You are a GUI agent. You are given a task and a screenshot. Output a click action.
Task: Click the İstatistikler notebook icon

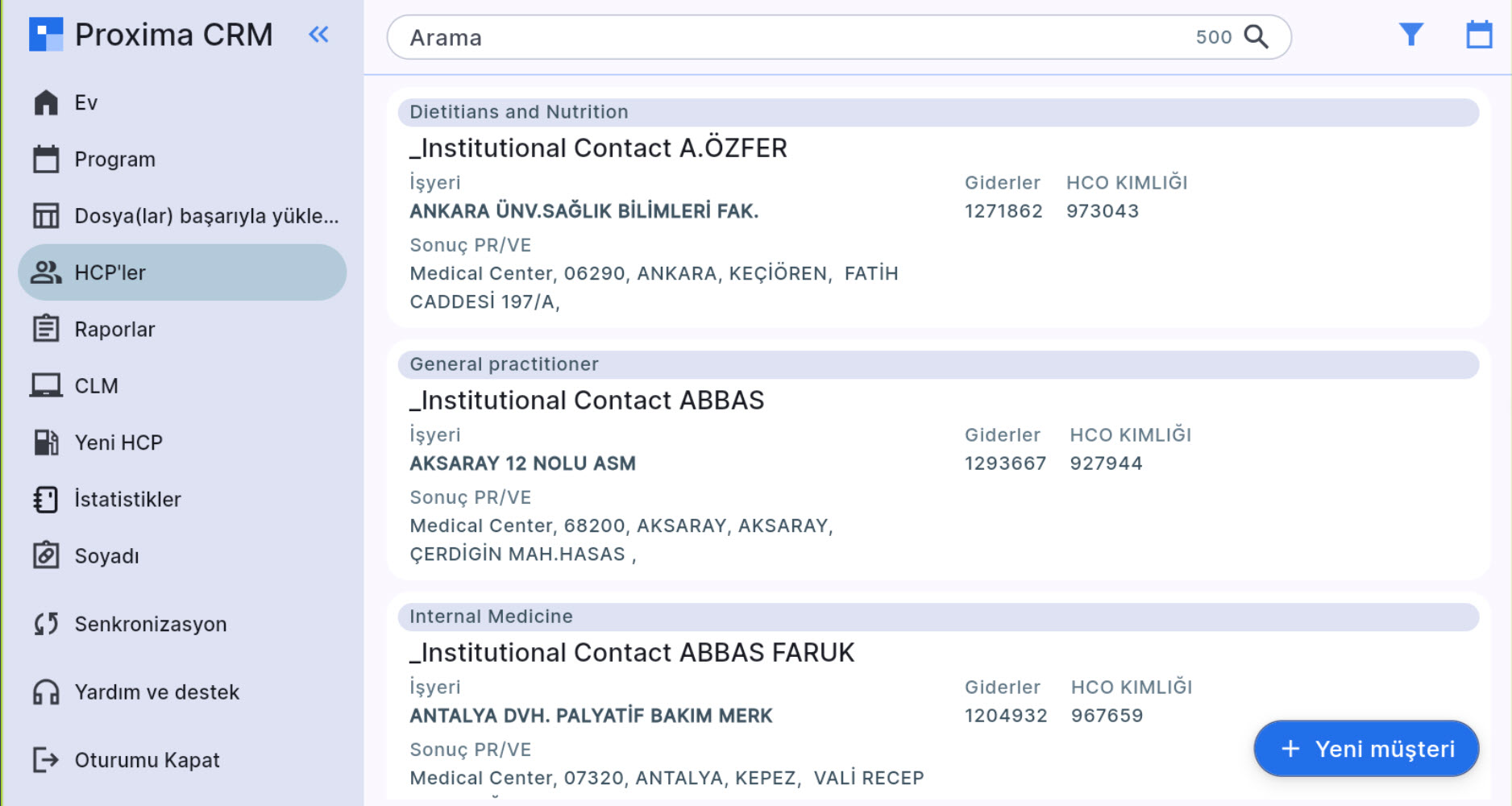pyautogui.click(x=46, y=500)
